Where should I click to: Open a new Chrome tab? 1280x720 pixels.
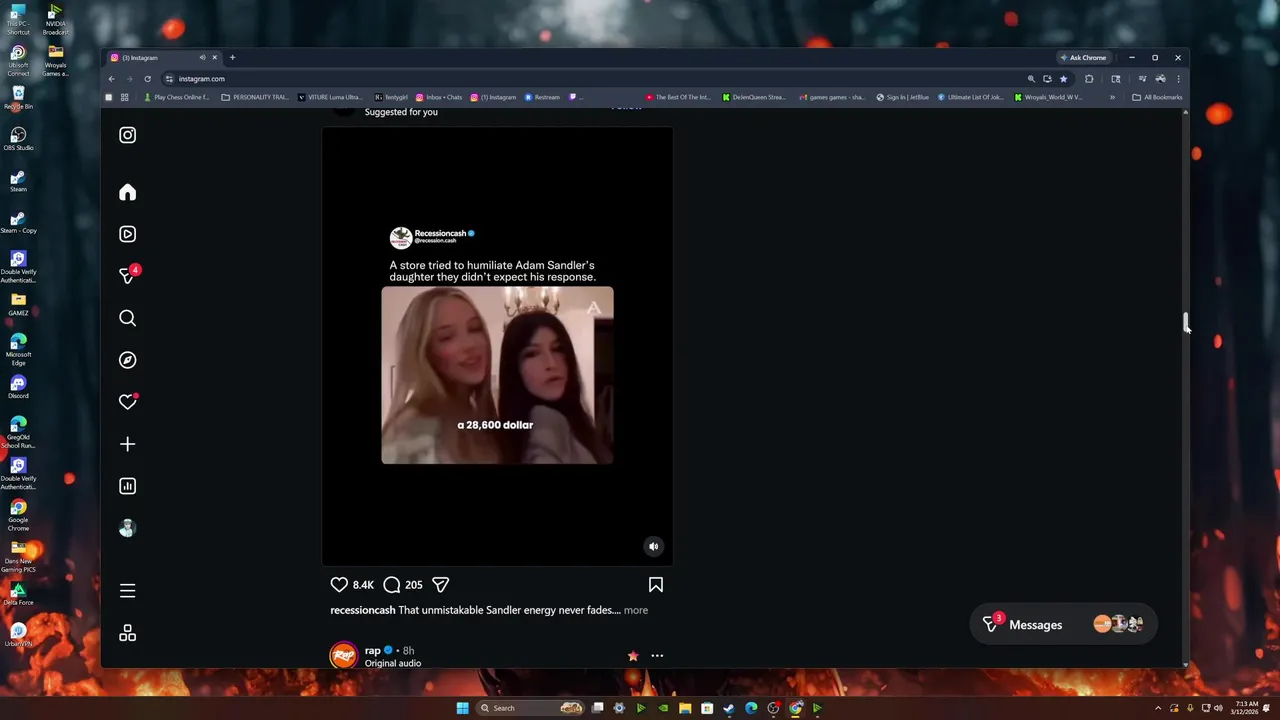click(x=232, y=58)
